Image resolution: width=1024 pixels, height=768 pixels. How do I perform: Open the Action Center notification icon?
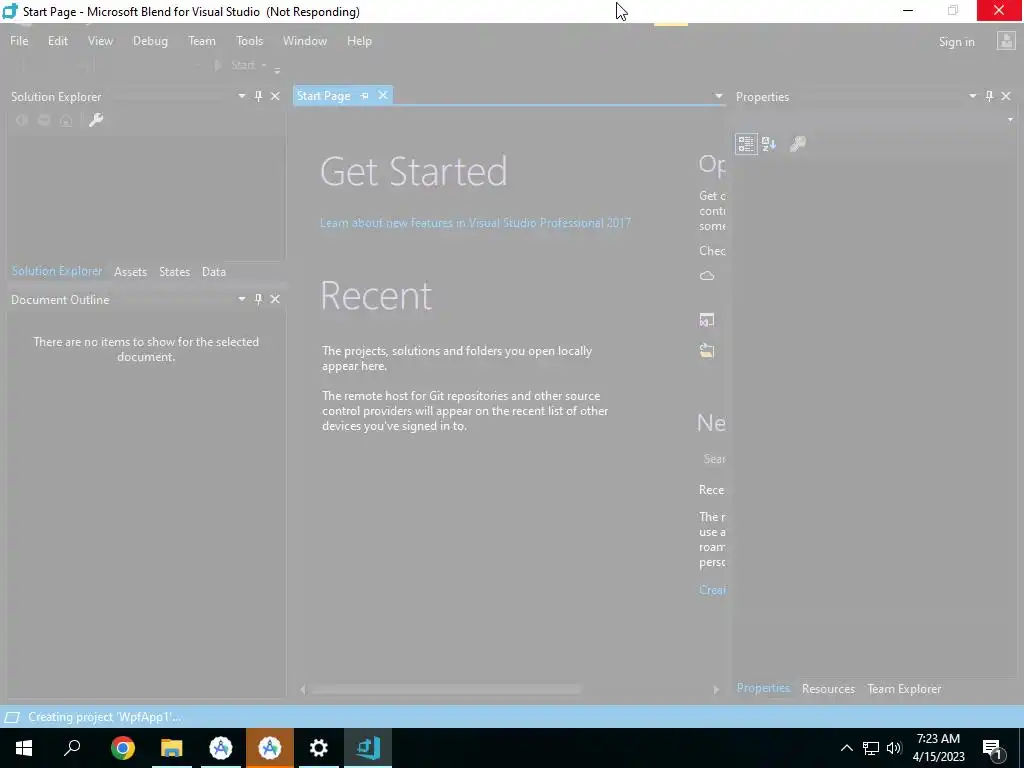tap(992, 748)
